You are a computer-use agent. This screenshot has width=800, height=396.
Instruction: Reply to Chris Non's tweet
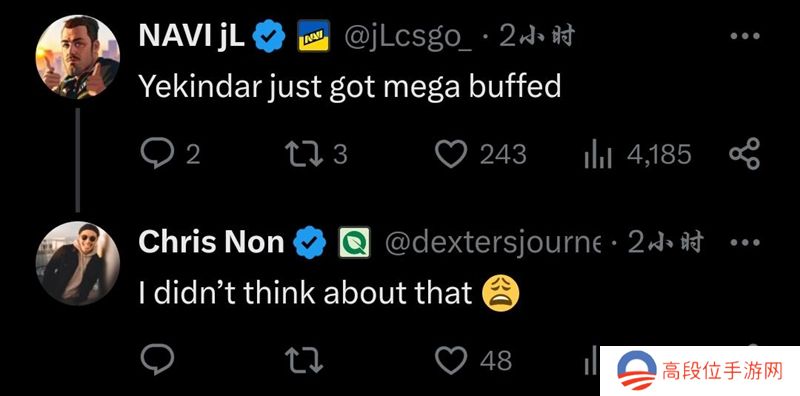point(157,360)
